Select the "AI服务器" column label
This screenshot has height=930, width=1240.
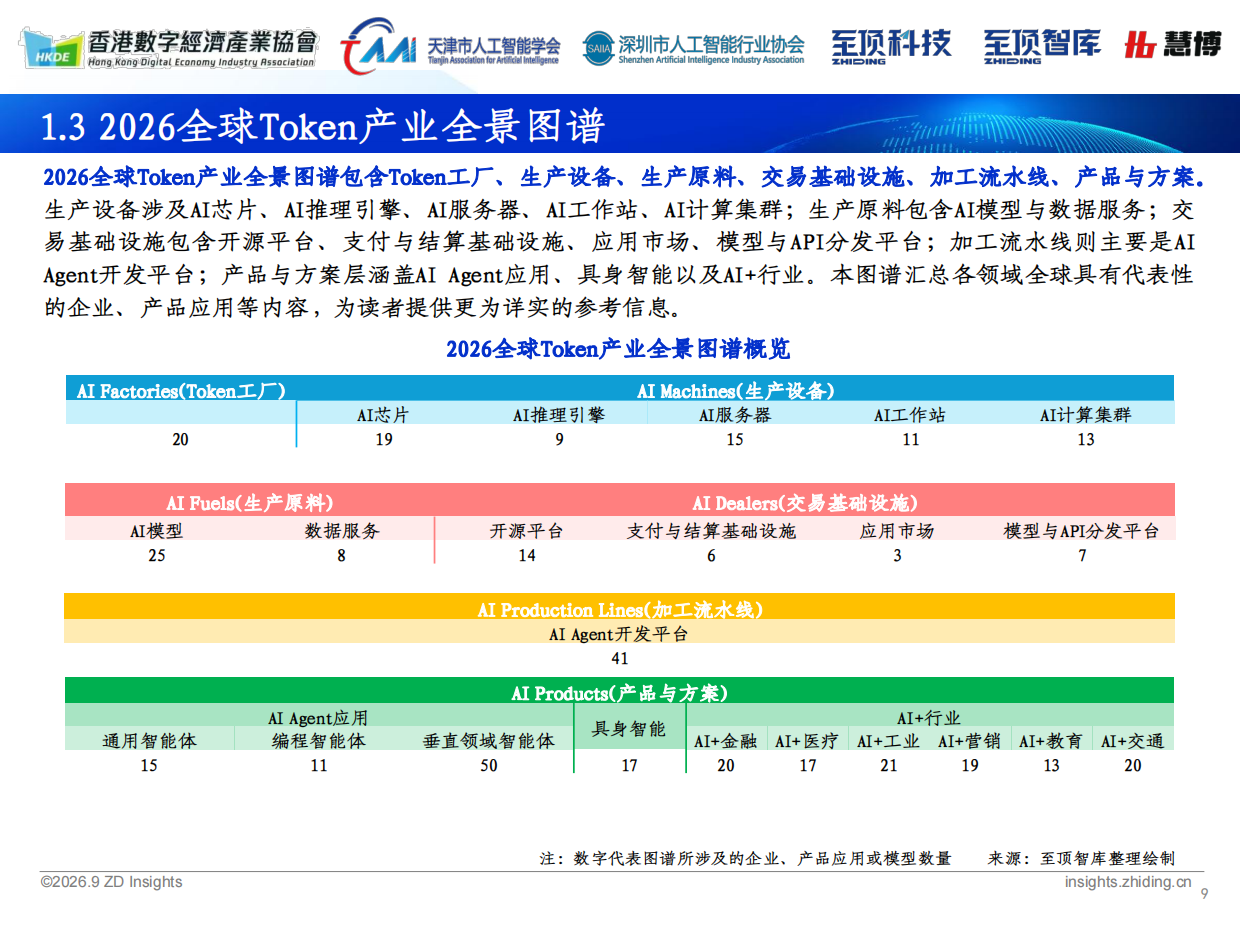(x=735, y=414)
